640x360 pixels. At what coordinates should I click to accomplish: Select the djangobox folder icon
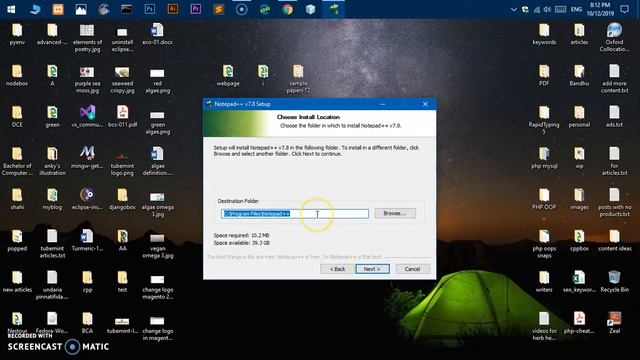[122, 199]
